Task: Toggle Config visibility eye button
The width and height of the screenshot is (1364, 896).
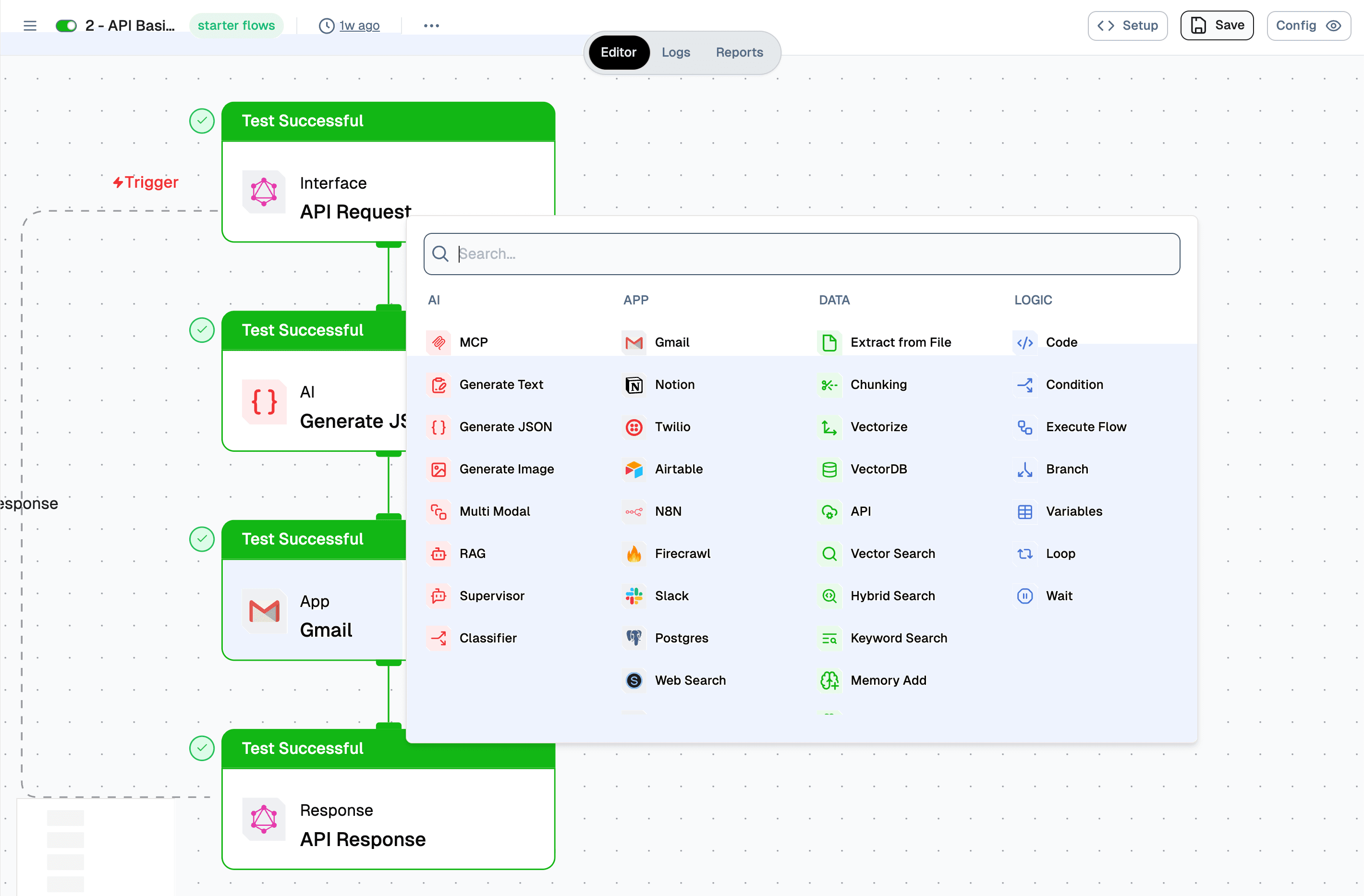Action: pos(1334,26)
